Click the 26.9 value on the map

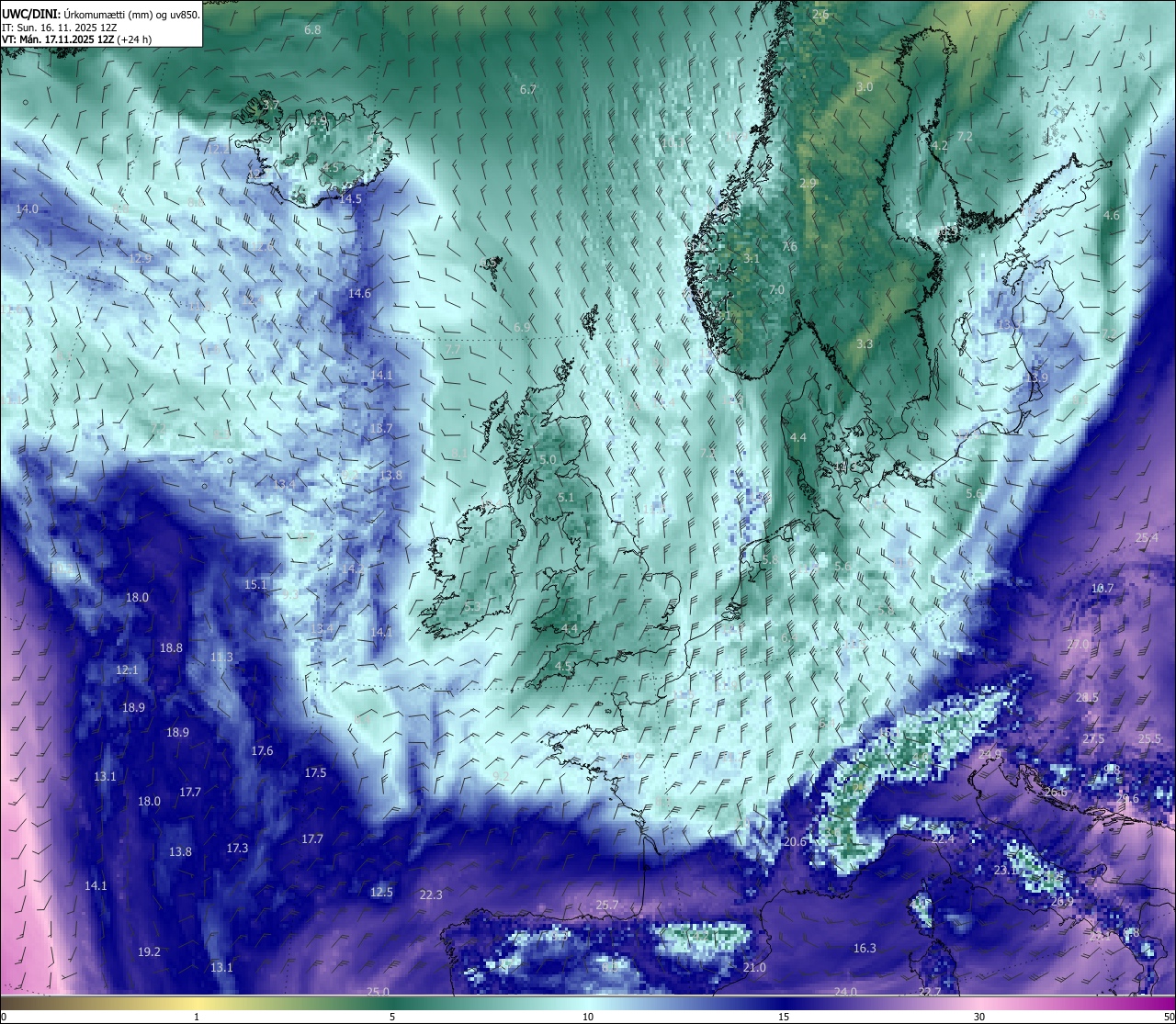tap(1061, 902)
